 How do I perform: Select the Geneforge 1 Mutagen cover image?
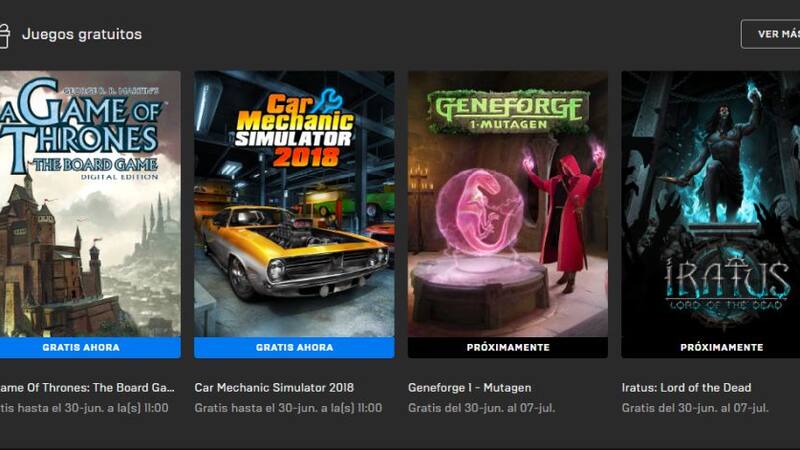pos(508,204)
